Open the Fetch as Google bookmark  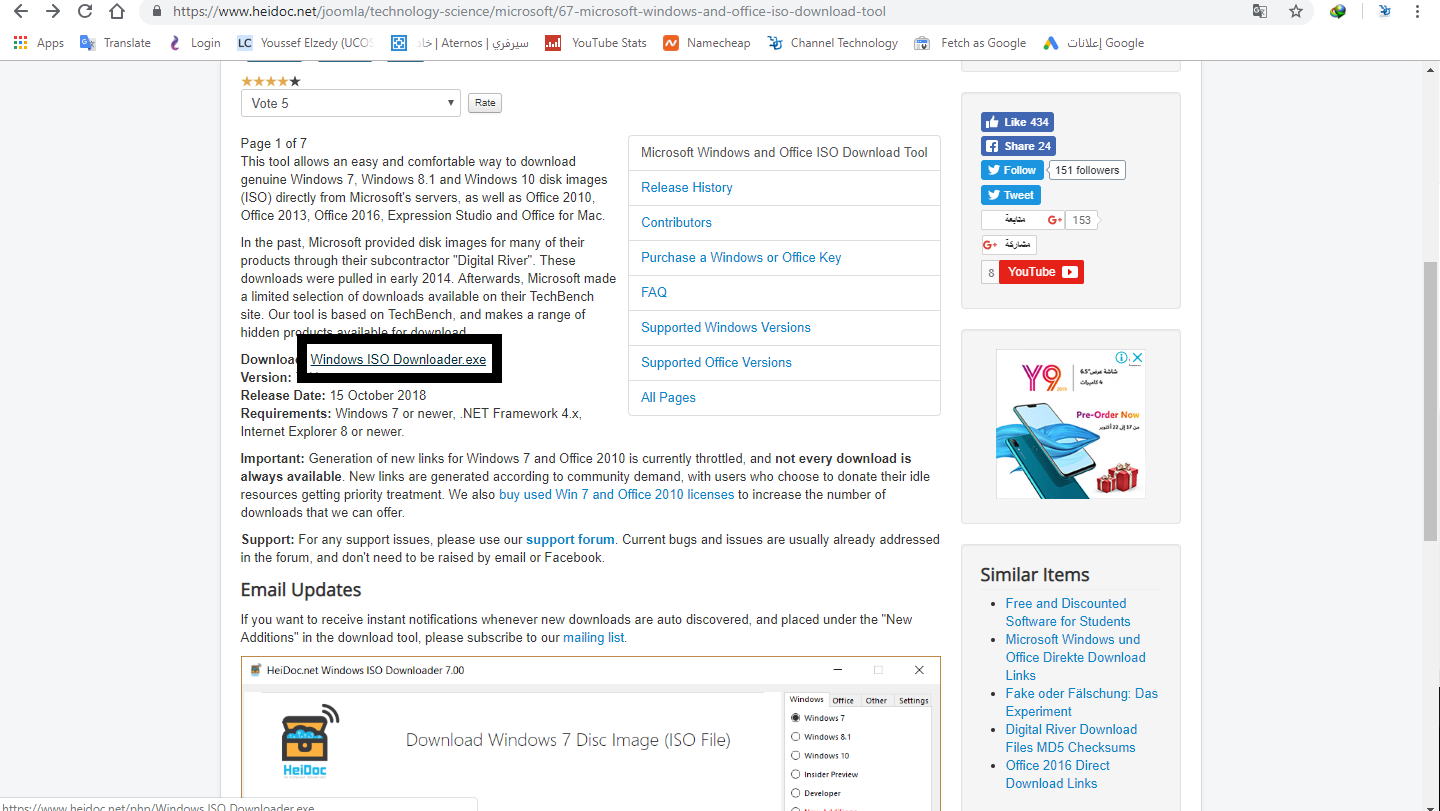[x=970, y=43]
